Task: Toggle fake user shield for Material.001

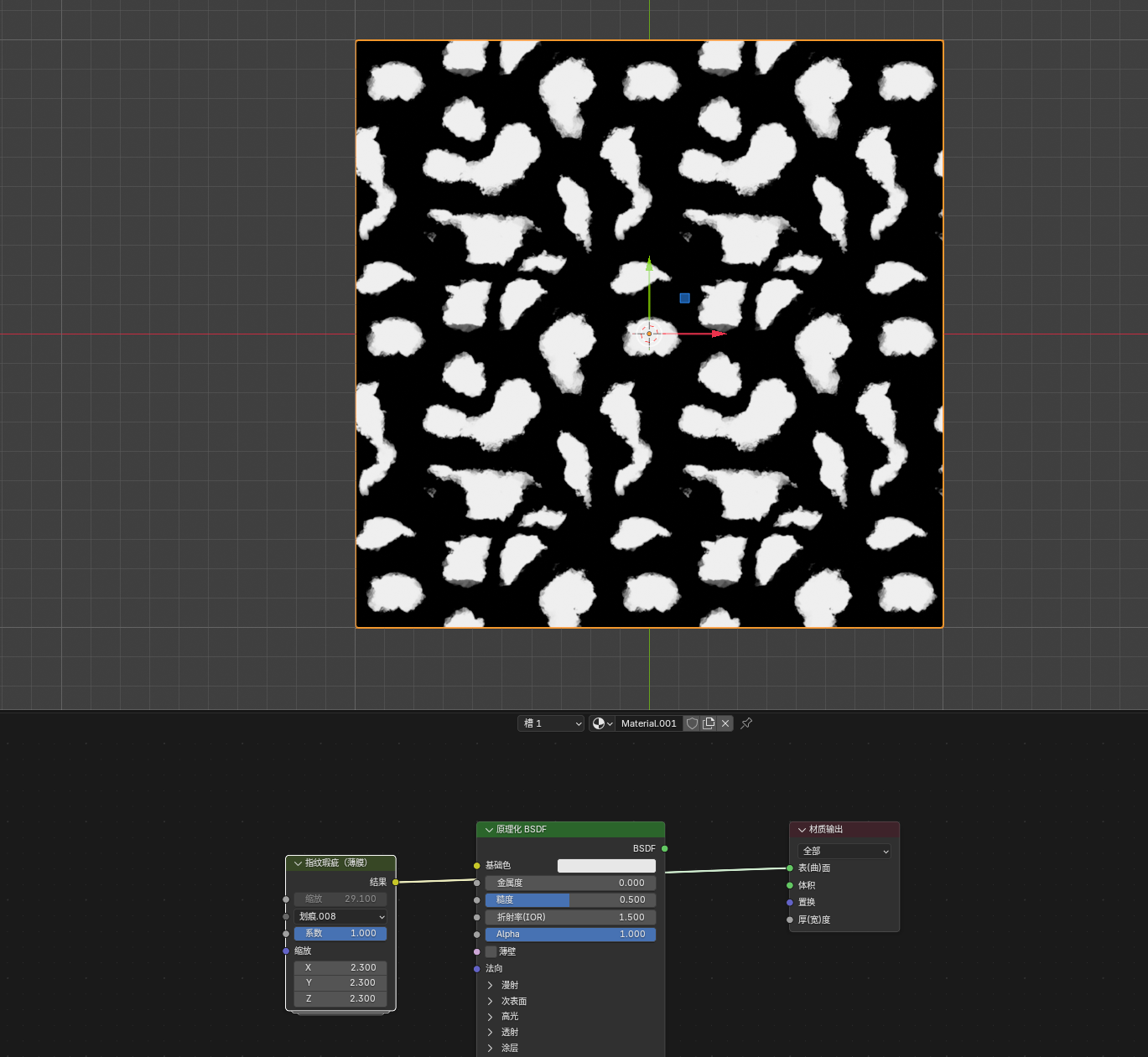Action: [692, 723]
